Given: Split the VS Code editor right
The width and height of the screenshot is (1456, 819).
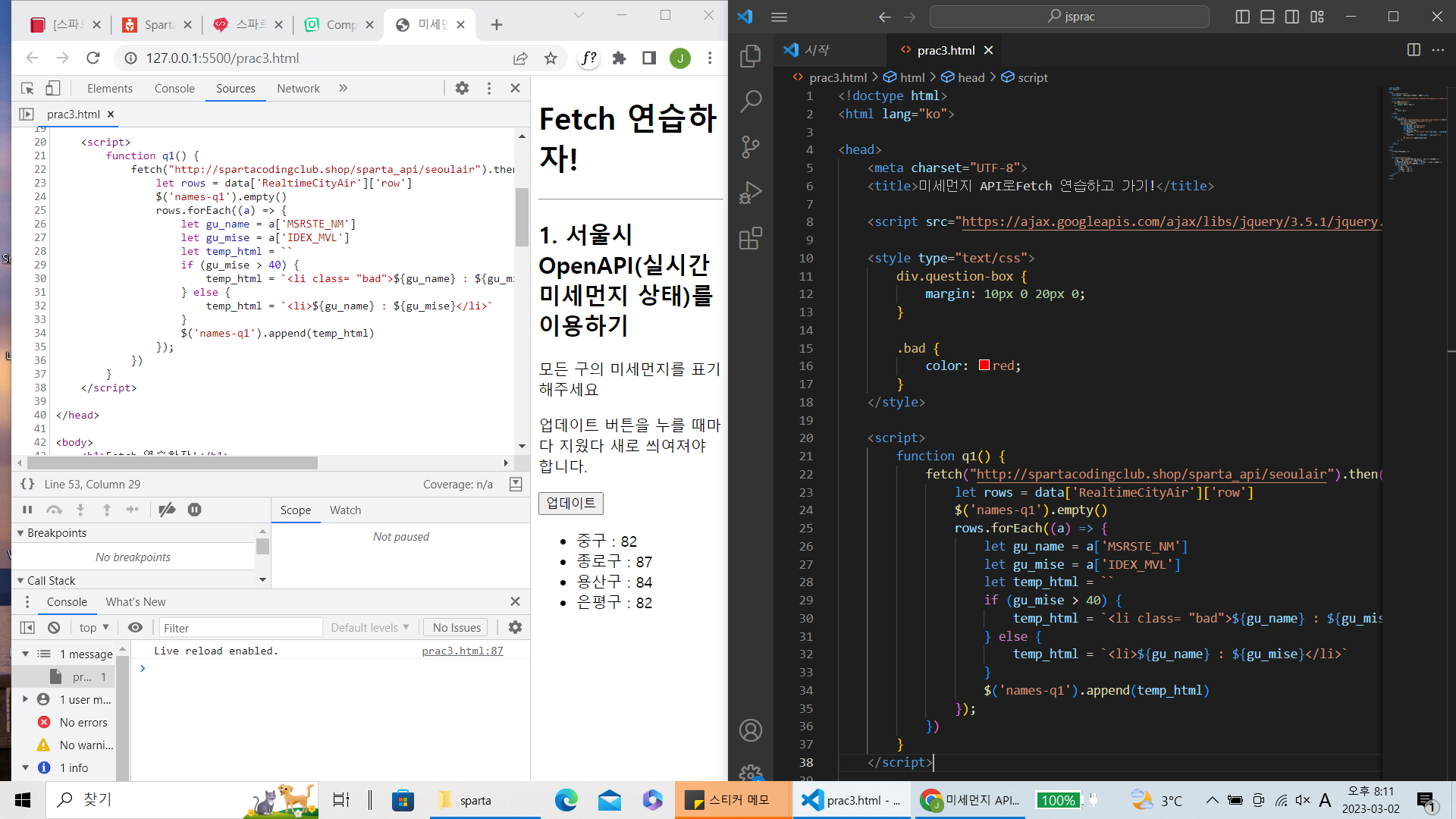Looking at the screenshot, I should pyautogui.click(x=1414, y=50).
